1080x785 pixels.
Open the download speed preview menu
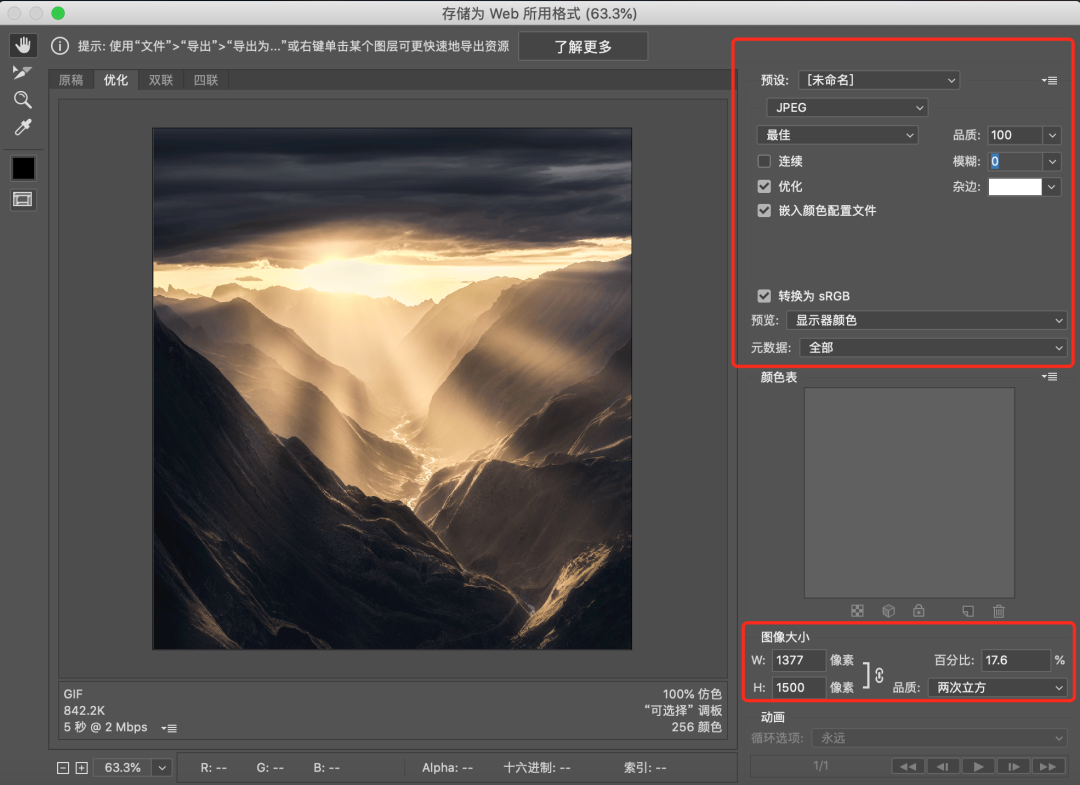click(x=169, y=728)
